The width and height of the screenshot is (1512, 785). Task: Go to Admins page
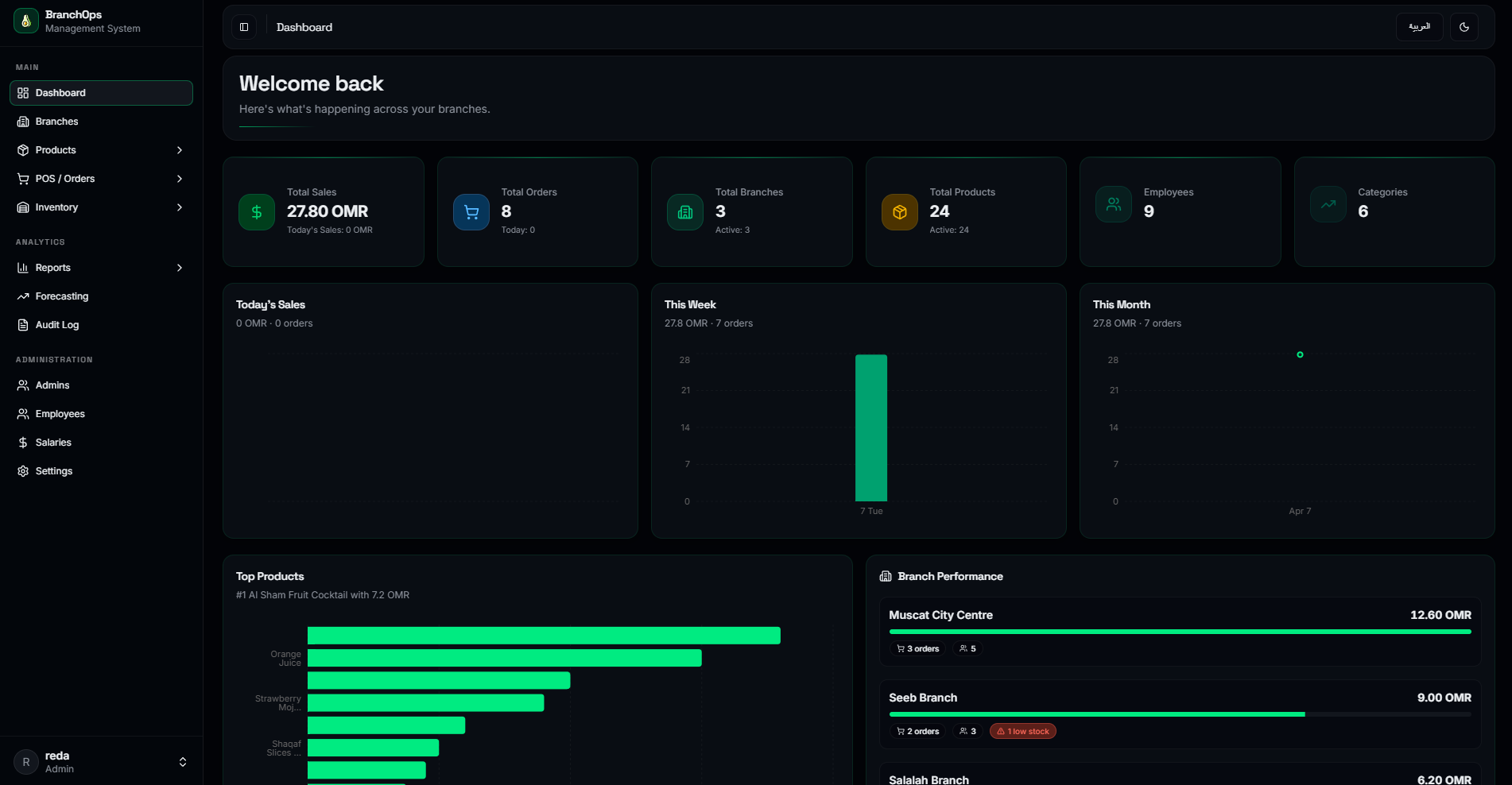[x=101, y=385]
